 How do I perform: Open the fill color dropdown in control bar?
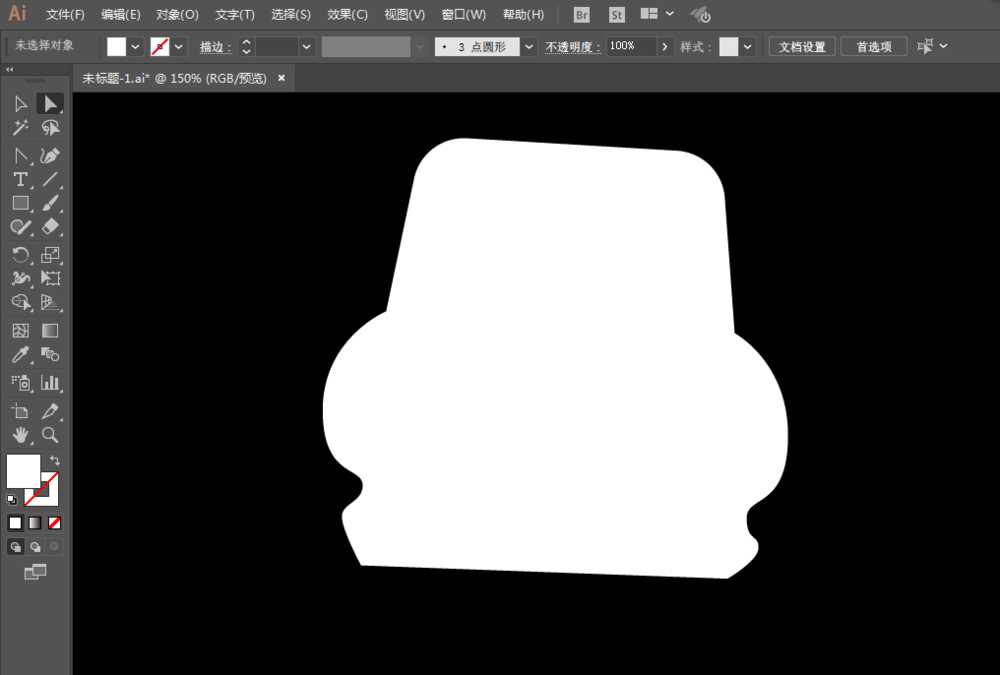(x=135, y=47)
